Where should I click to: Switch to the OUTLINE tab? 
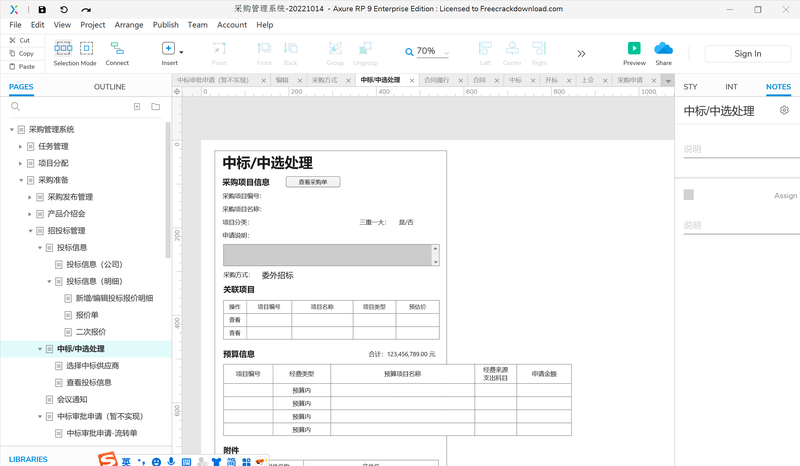point(110,87)
